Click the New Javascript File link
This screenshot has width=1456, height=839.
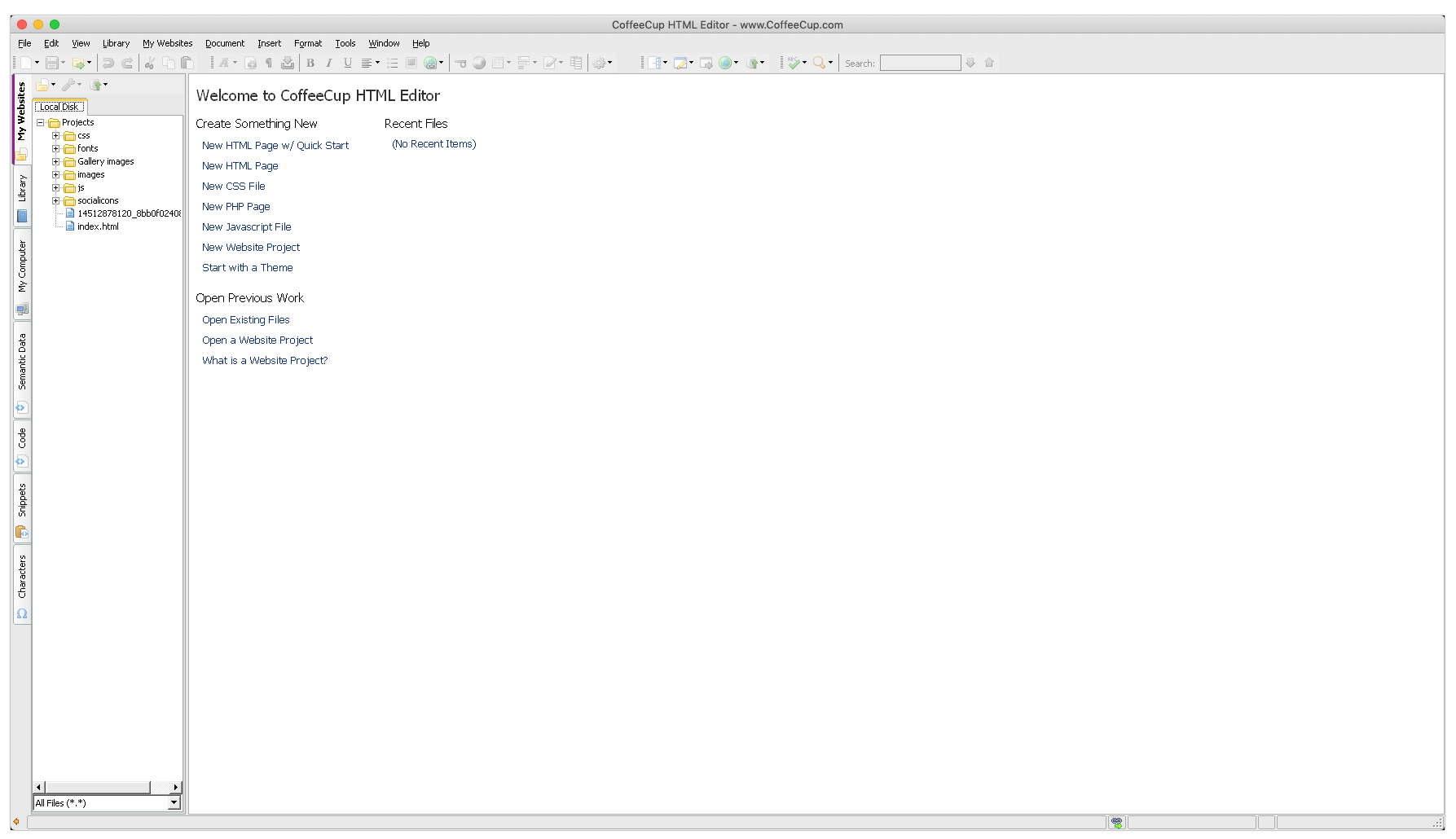(247, 226)
